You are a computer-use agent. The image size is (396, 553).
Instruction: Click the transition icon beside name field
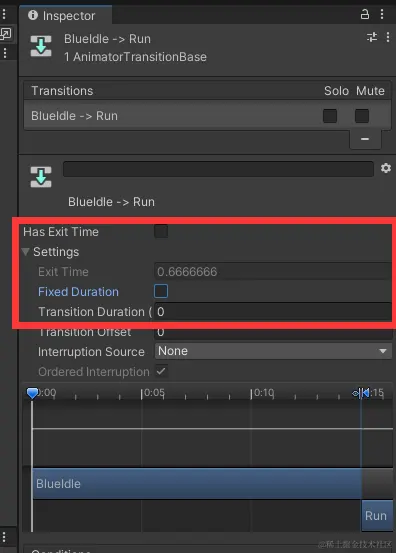(x=41, y=176)
